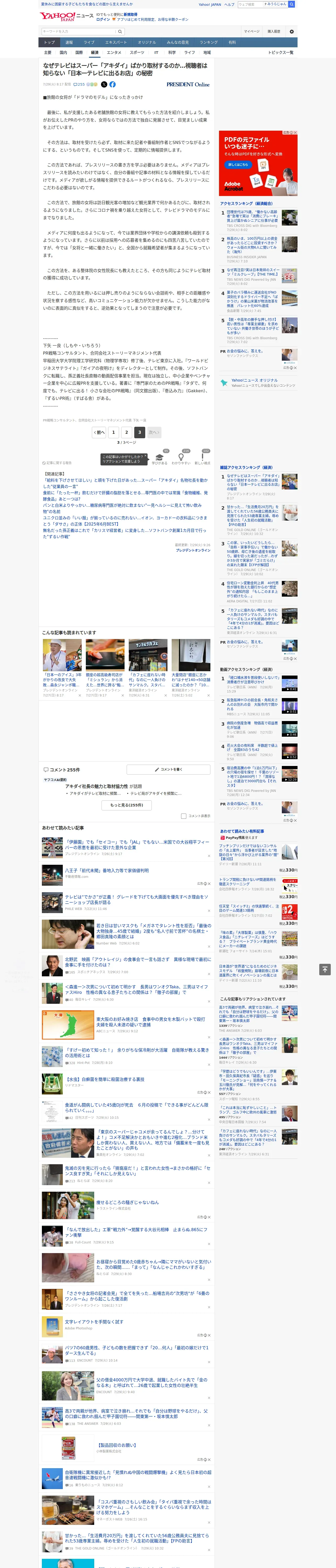Open settings via the gear icon
This screenshot has height=1568, width=336.
coord(292,32)
